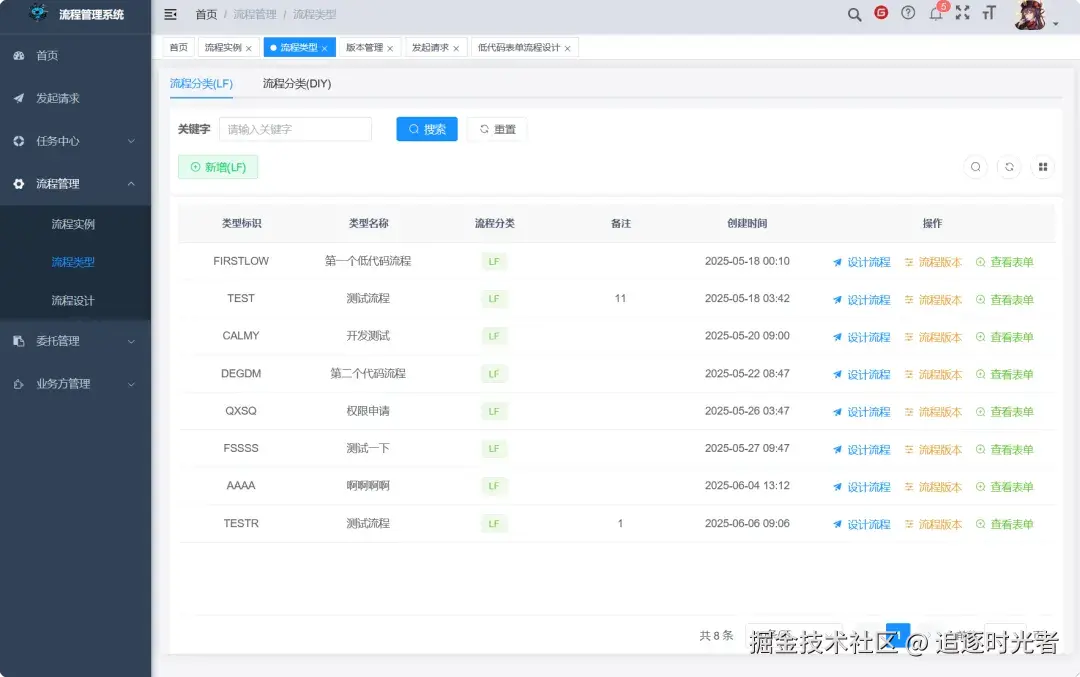Open the 首页 page tab
1080x677 pixels.
point(178,48)
